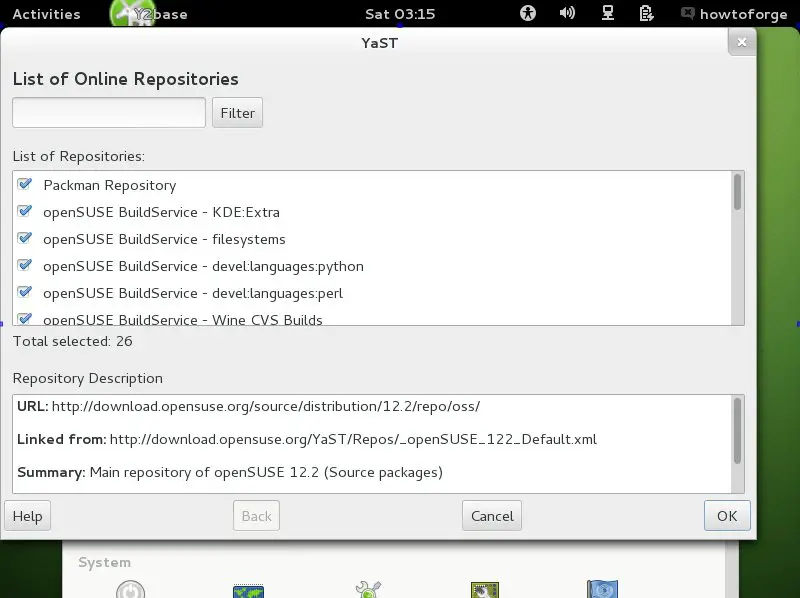
Task: Click the Filter button
Action: (x=237, y=113)
